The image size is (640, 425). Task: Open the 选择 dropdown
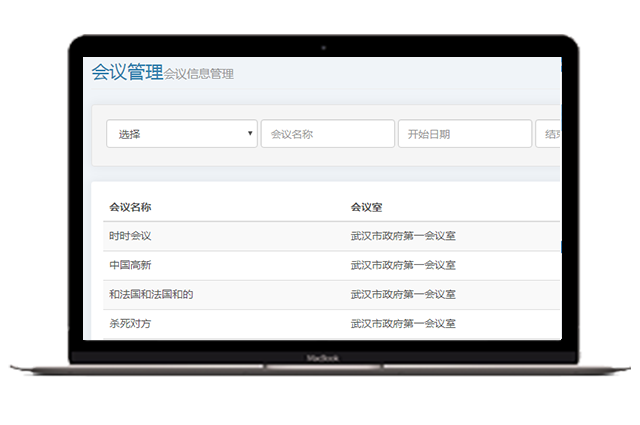(x=180, y=134)
